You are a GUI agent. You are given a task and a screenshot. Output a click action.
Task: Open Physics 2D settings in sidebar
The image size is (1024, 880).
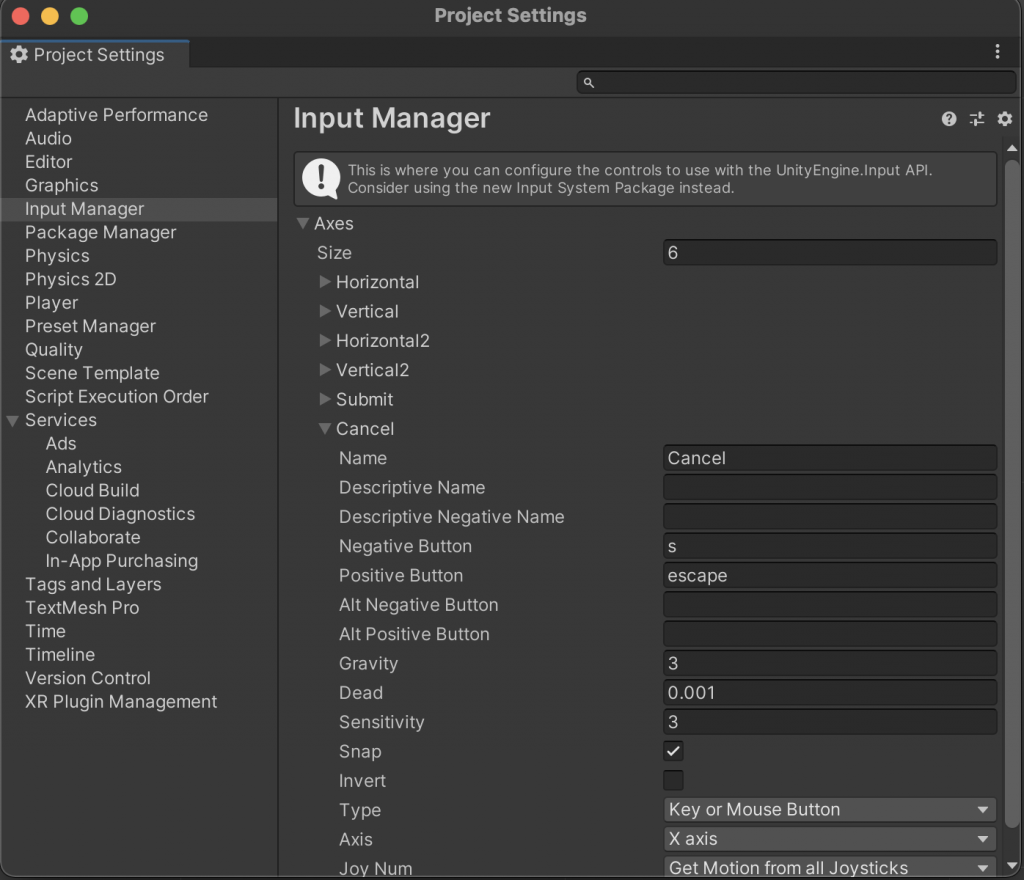click(x=70, y=279)
